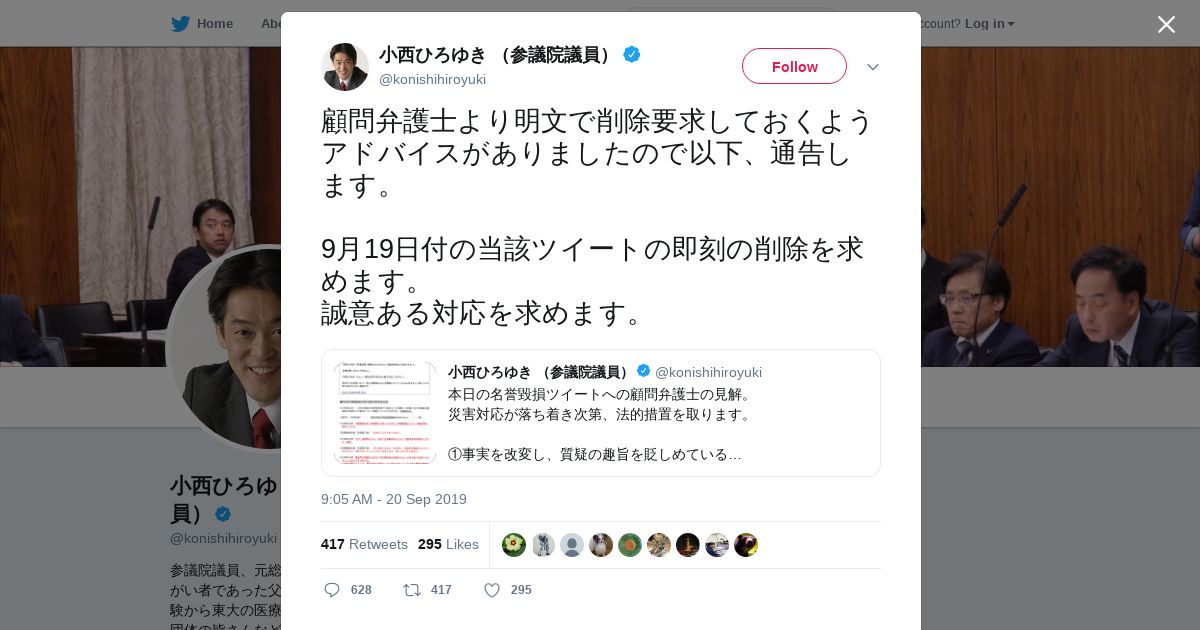Viewport: 1200px width, 630px height.
Task: Open the Log in dropdown
Action: (990, 23)
